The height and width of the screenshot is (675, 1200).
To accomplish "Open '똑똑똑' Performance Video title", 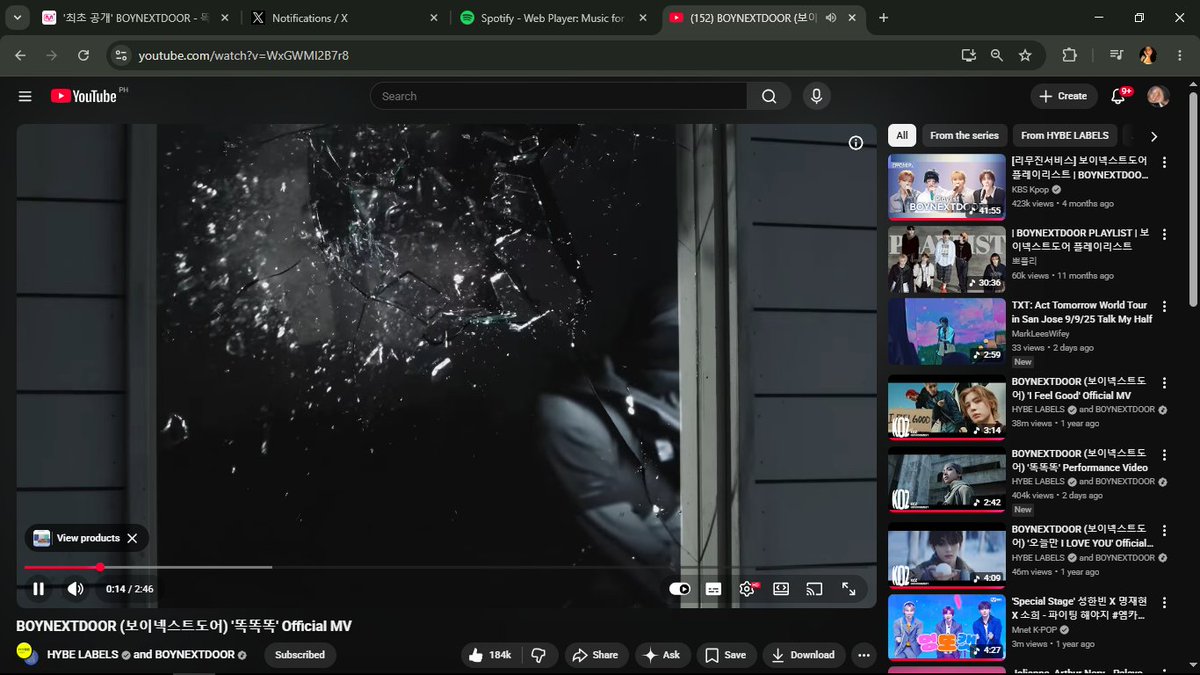I will (1081, 460).
